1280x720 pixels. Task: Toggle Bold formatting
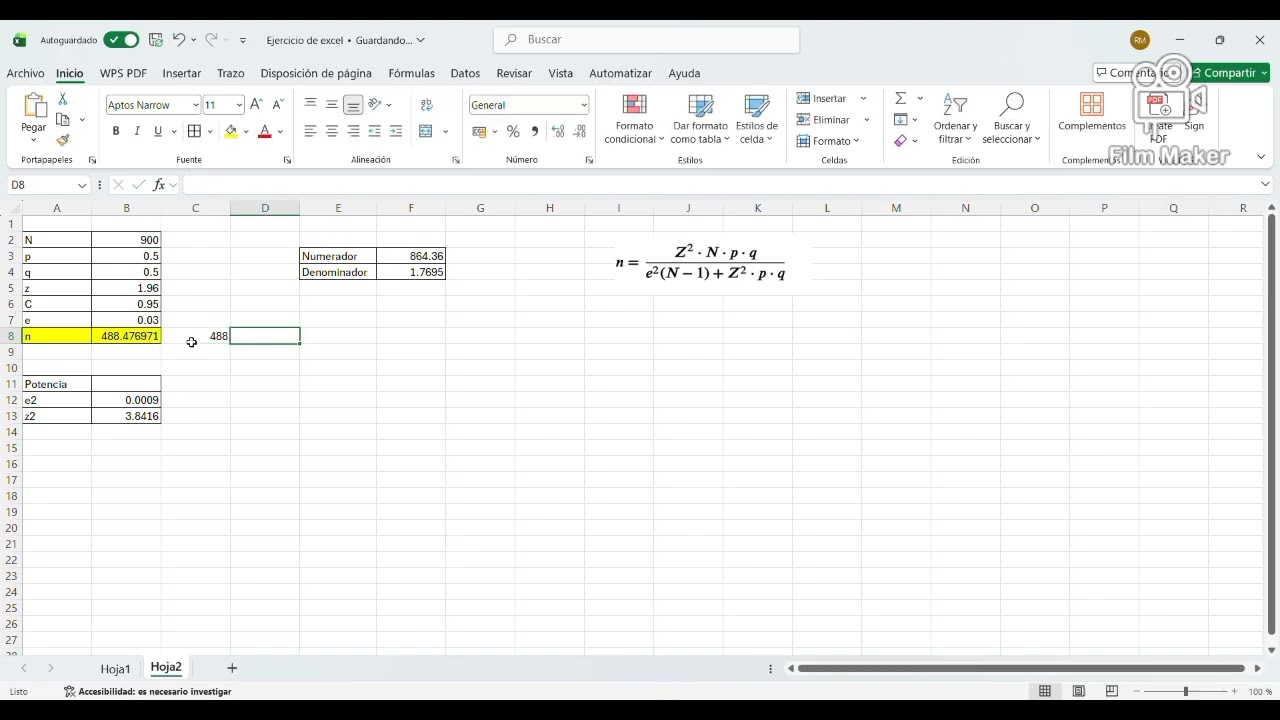click(116, 131)
